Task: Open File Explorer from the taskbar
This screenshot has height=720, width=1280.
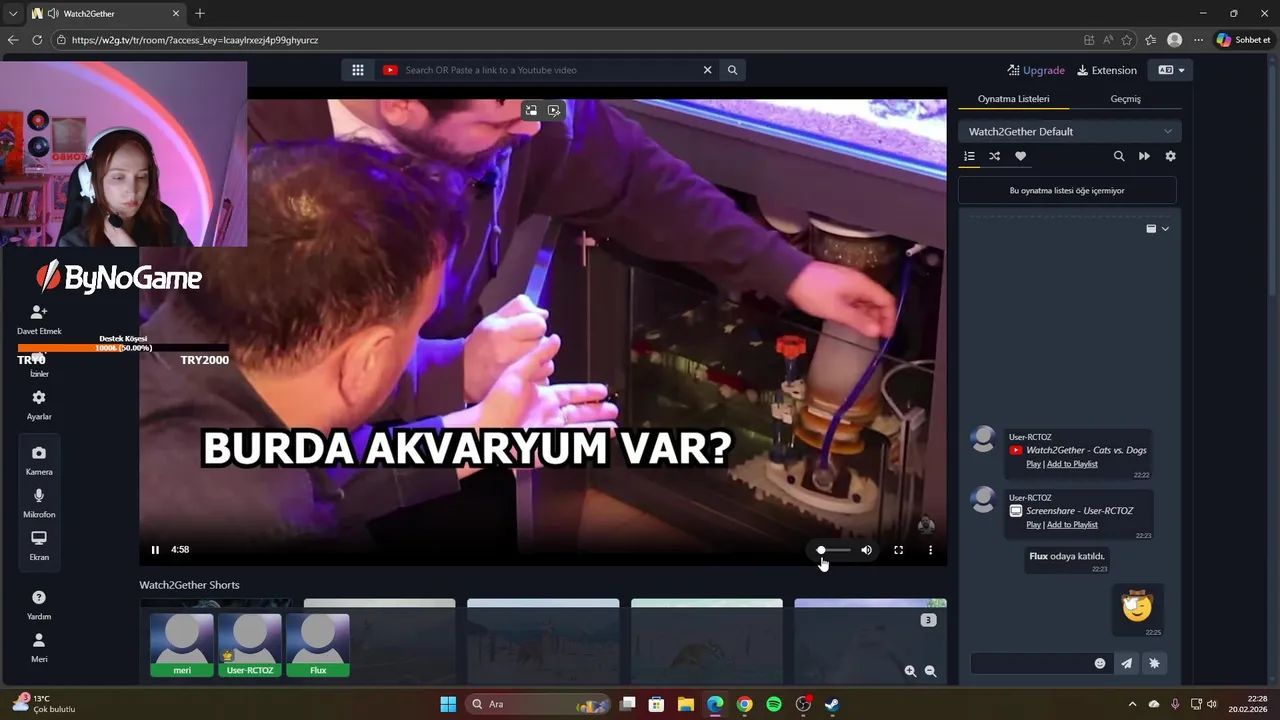Action: (686, 704)
